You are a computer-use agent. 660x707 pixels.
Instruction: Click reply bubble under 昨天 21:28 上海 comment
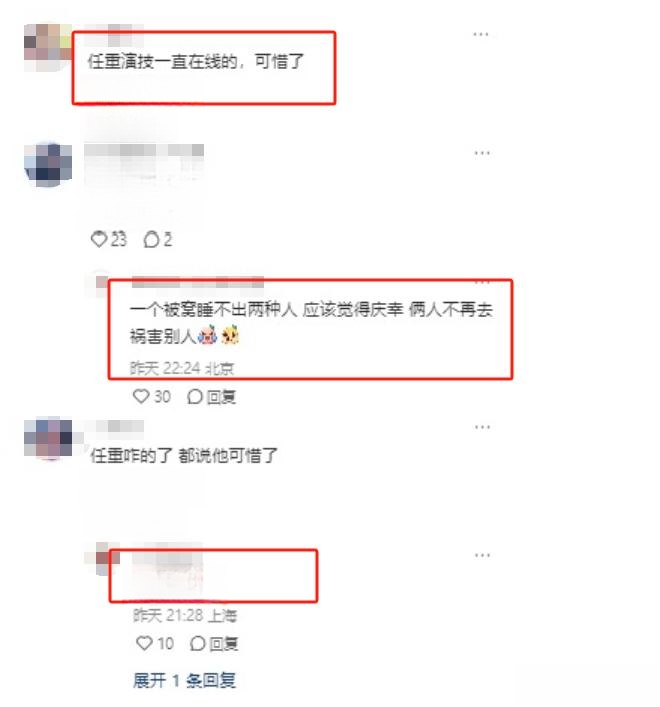pyautogui.click(x=197, y=643)
